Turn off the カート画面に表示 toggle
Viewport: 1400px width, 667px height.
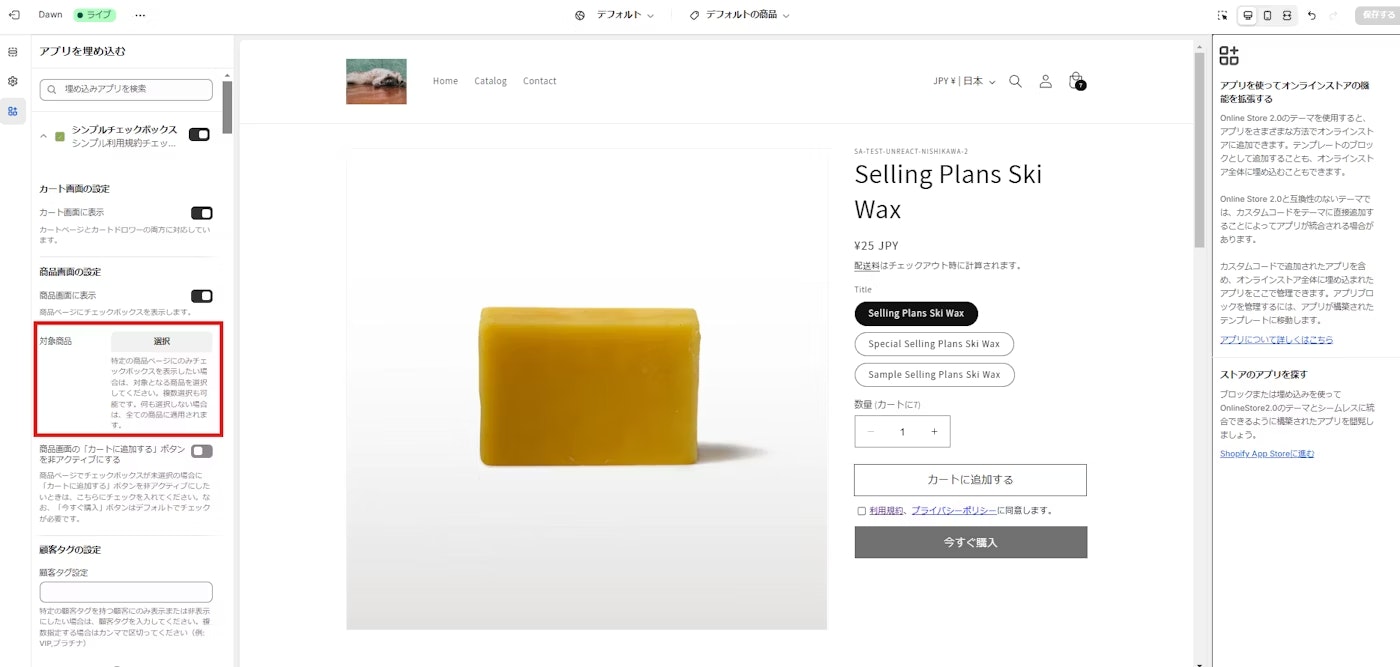tap(202, 213)
